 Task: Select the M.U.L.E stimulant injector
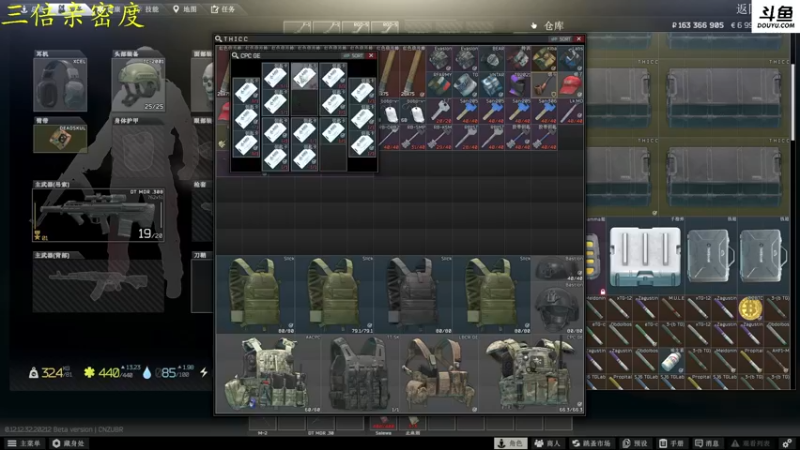coord(672,308)
